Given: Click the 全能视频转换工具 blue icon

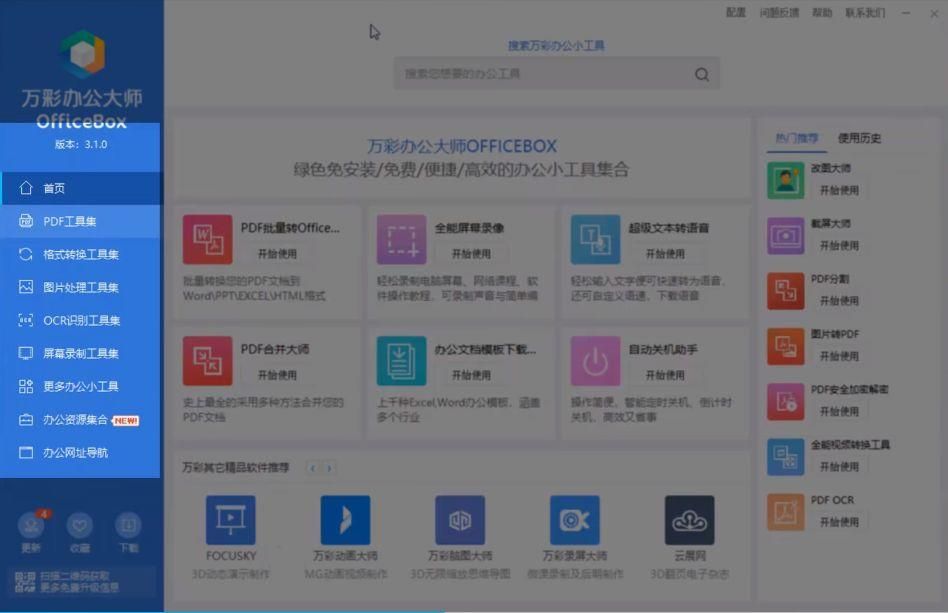Looking at the screenshot, I should tap(785, 457).
